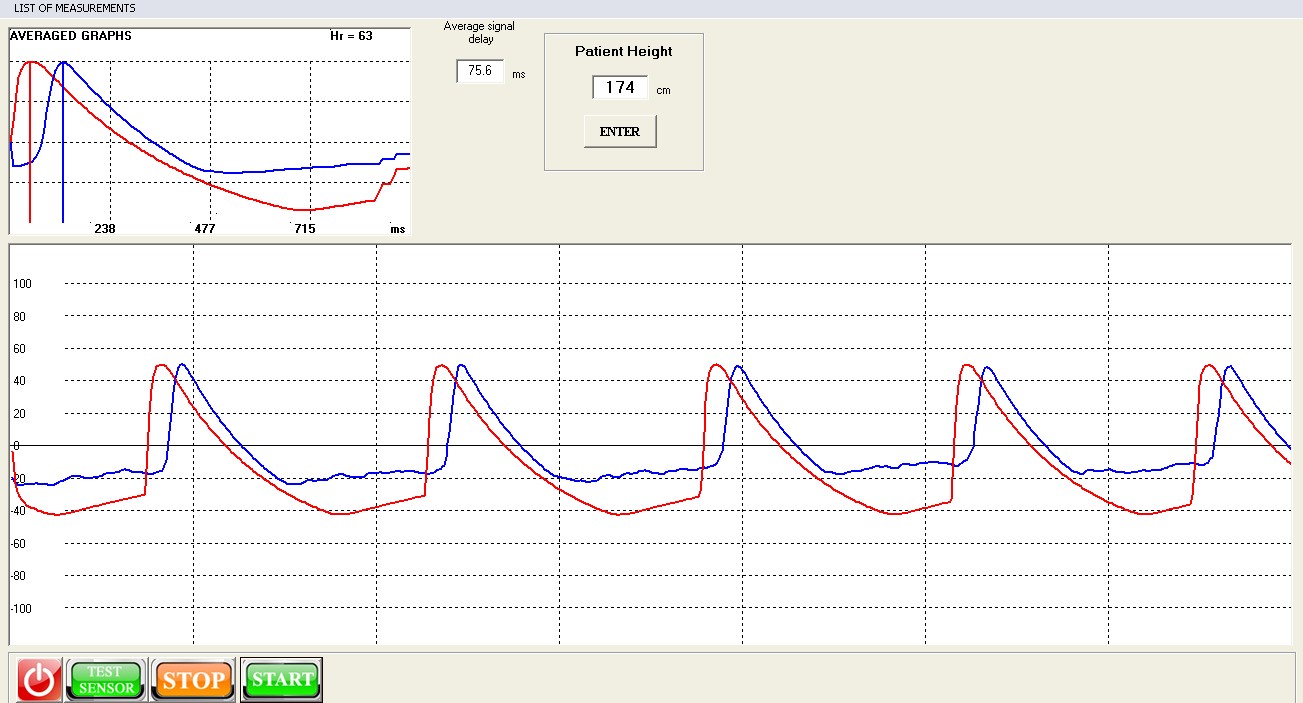Image resolution: width=1303 pixels, height=703 pixels.
Task: Click the Patient Height input field
Action: tap(620, 88)
